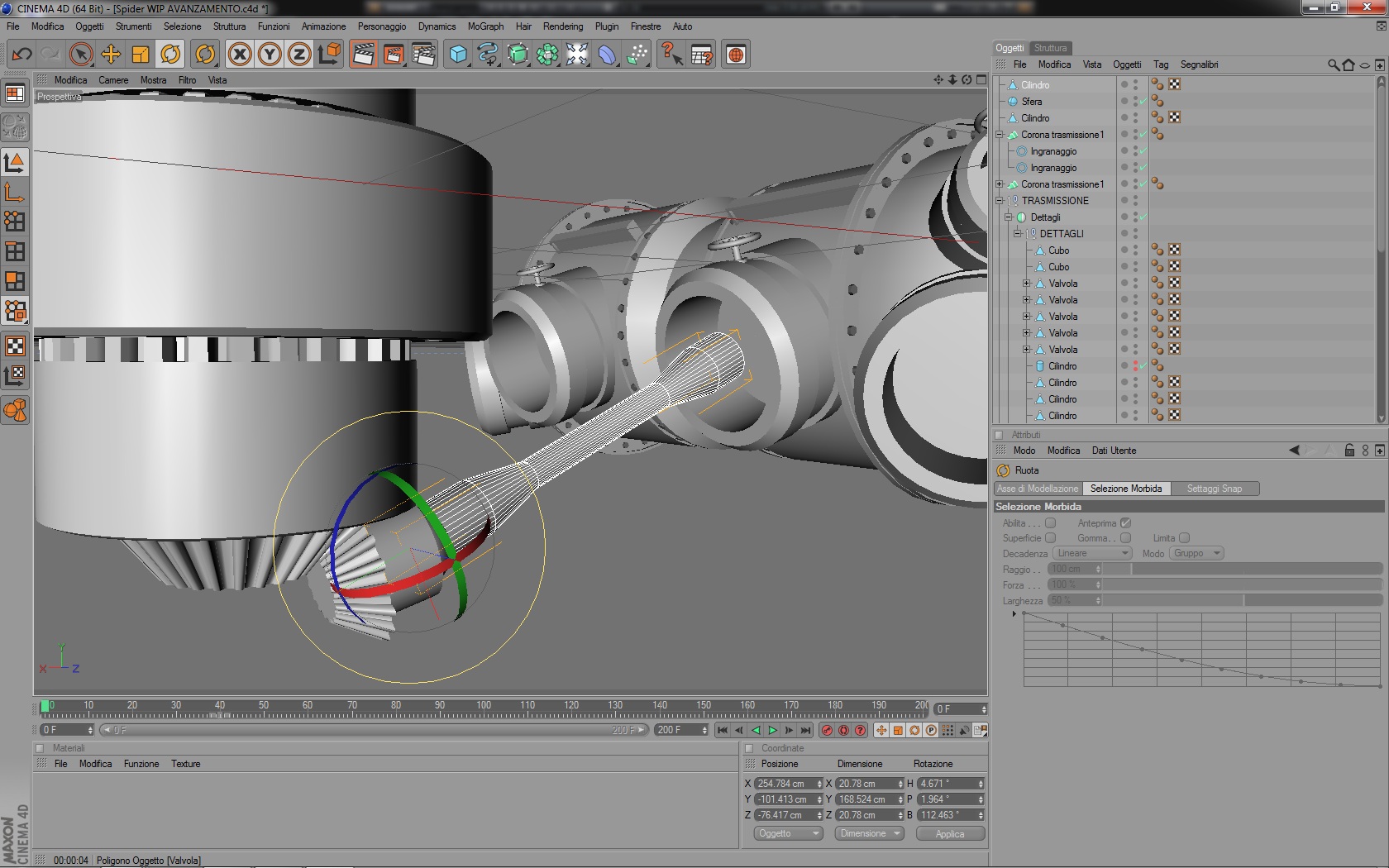
Task: Click the Undo arrow icon
Action: point(22,55)
